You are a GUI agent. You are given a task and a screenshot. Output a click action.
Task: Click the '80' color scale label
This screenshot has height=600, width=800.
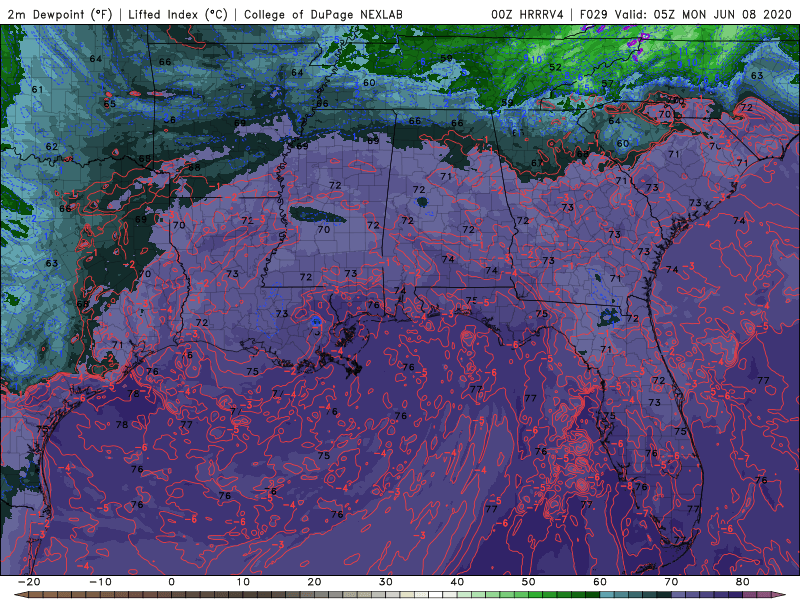743,582
